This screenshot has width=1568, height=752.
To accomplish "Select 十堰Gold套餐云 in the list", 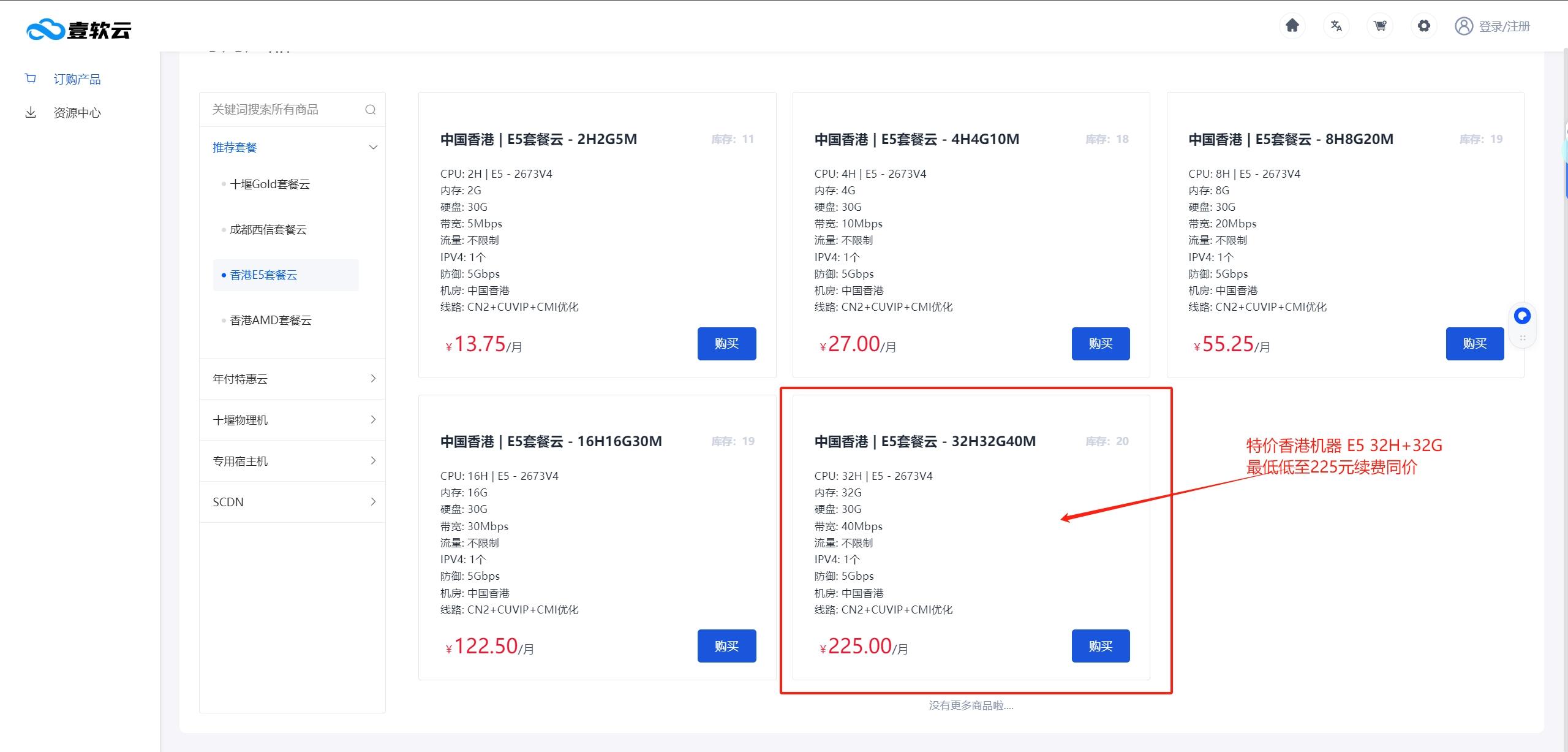I will (269, 184).
